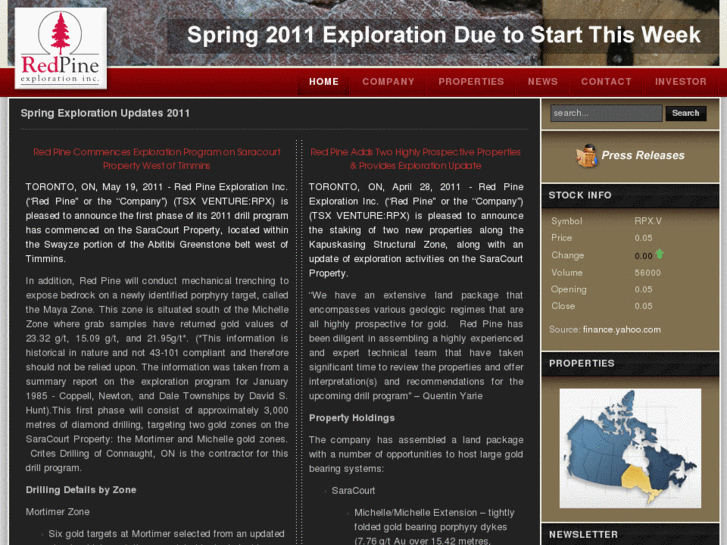Click the Property Holdings subheading

pyautogui.click(x=352, y=418)
